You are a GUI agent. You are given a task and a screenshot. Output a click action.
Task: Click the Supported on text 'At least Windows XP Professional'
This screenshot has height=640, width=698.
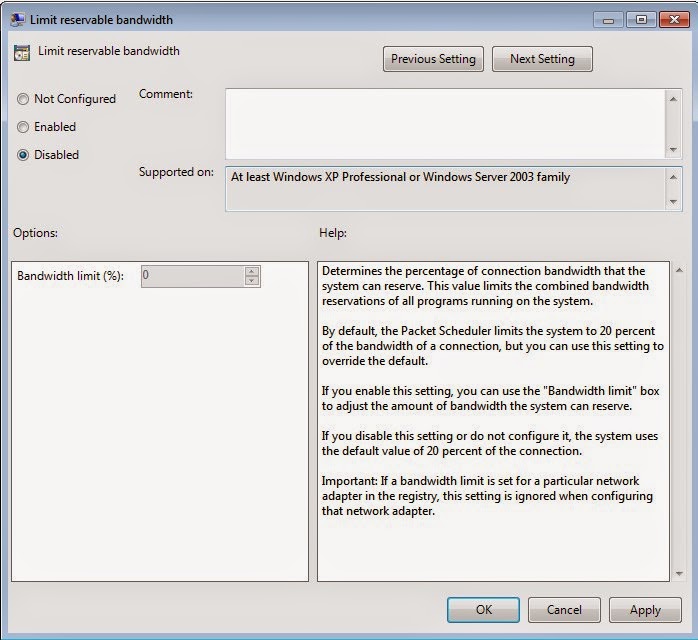[318, 177]
